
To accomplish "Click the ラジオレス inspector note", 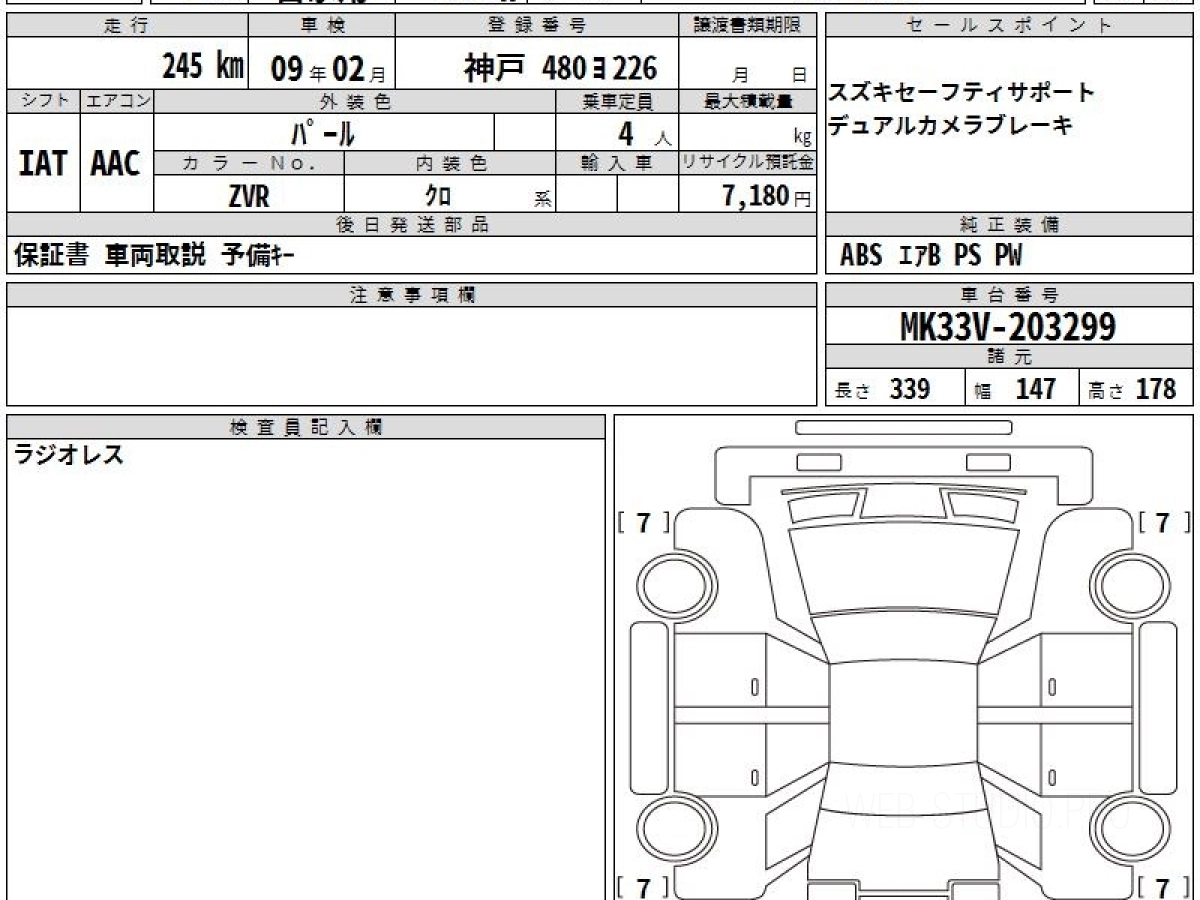I will pos(69,456).
